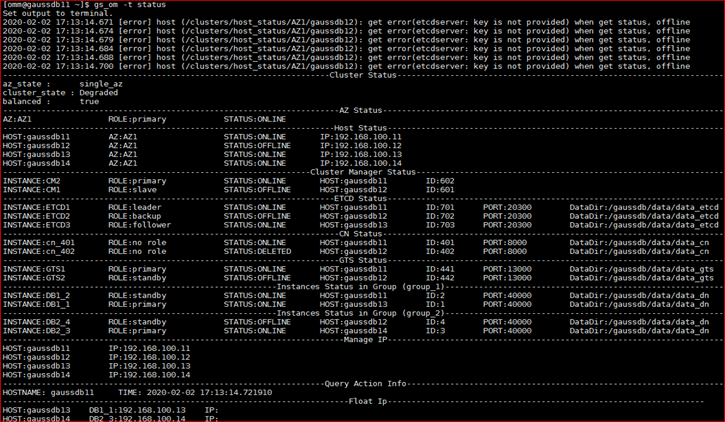Select 'PORT:13000' in GTS1 row
This screenshot has width=725, height=422.
507,269
